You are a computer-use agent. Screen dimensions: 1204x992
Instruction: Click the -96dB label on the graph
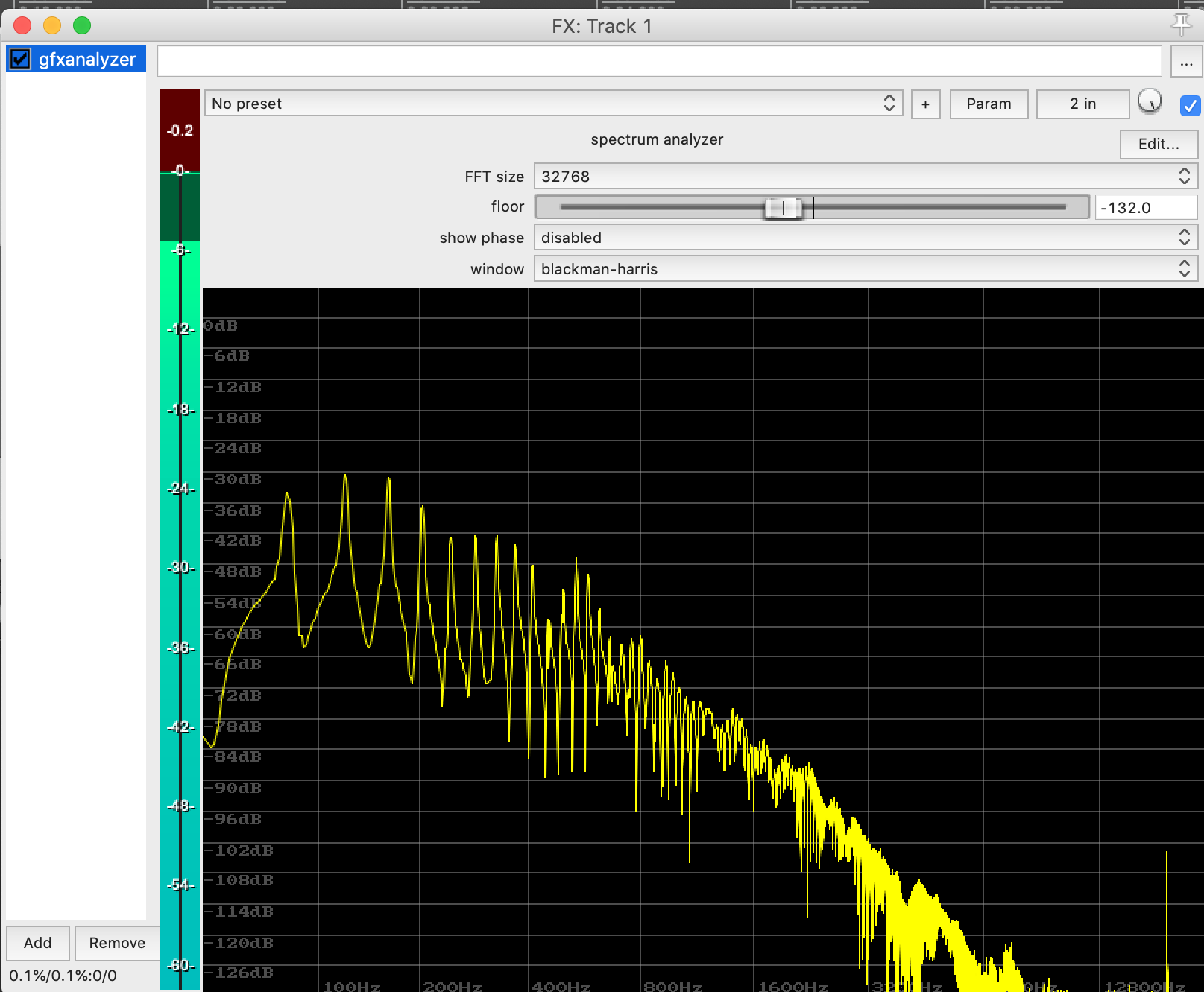pyautogui.click(x=234, y=819)
